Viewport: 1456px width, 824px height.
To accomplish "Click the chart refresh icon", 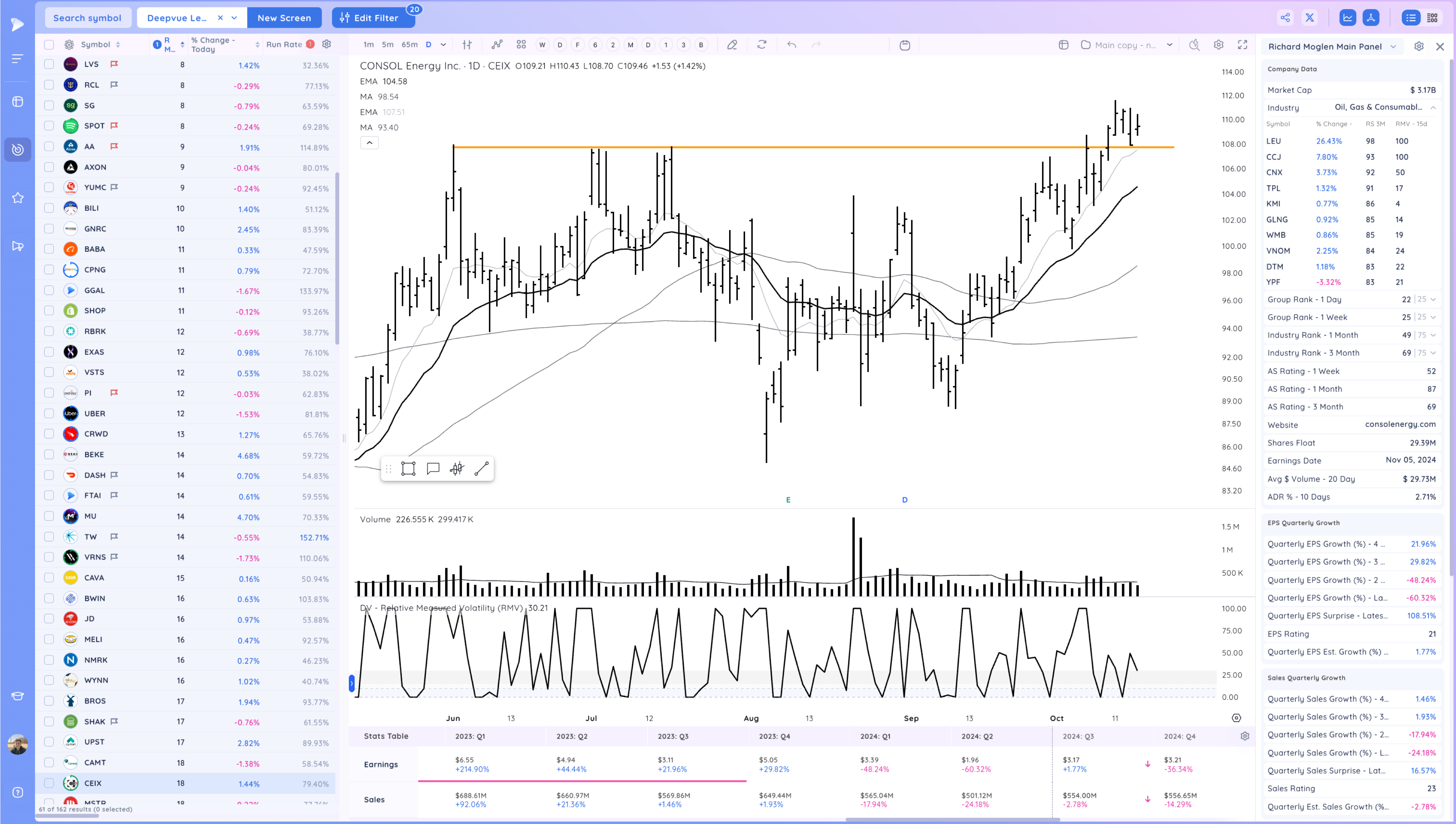I will (x=761, y=45).
